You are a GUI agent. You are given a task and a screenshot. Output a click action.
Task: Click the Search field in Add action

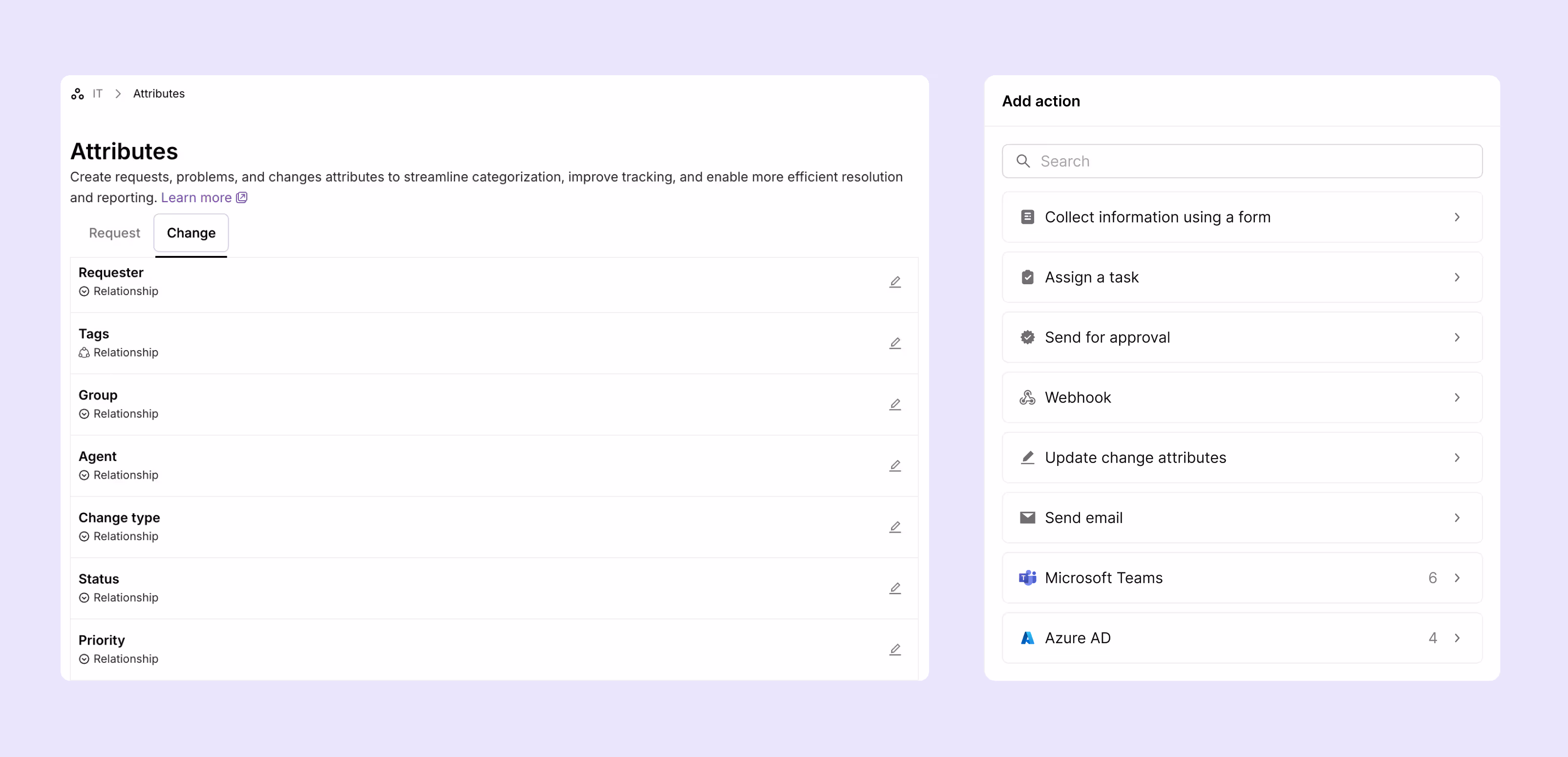pyautogui.click(x=1242, y=161)
